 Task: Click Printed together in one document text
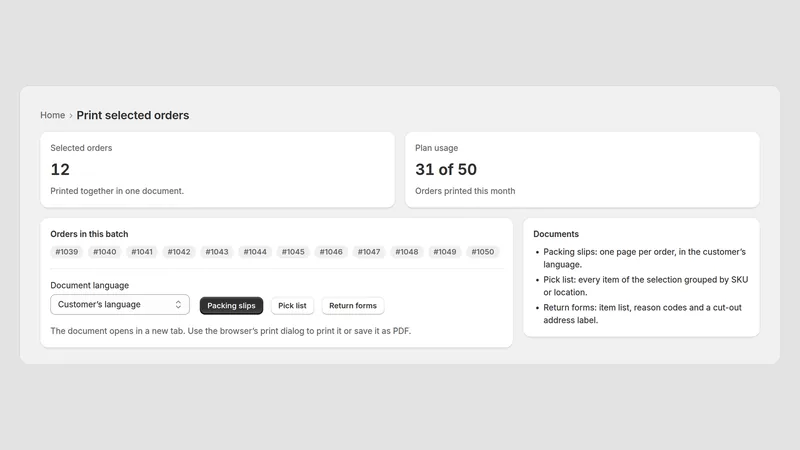(x=117, y=191)
